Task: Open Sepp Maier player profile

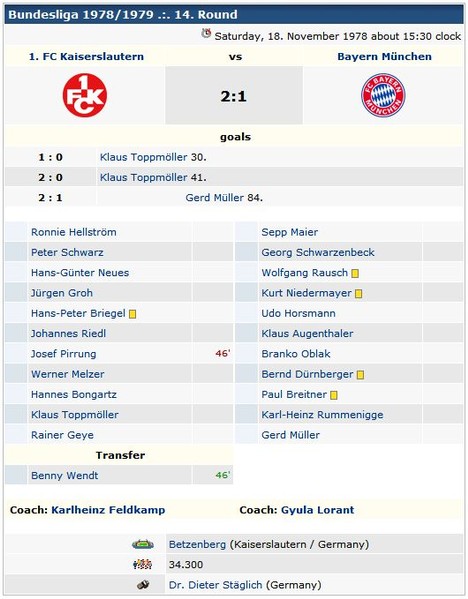Action: tap(290, 232)
